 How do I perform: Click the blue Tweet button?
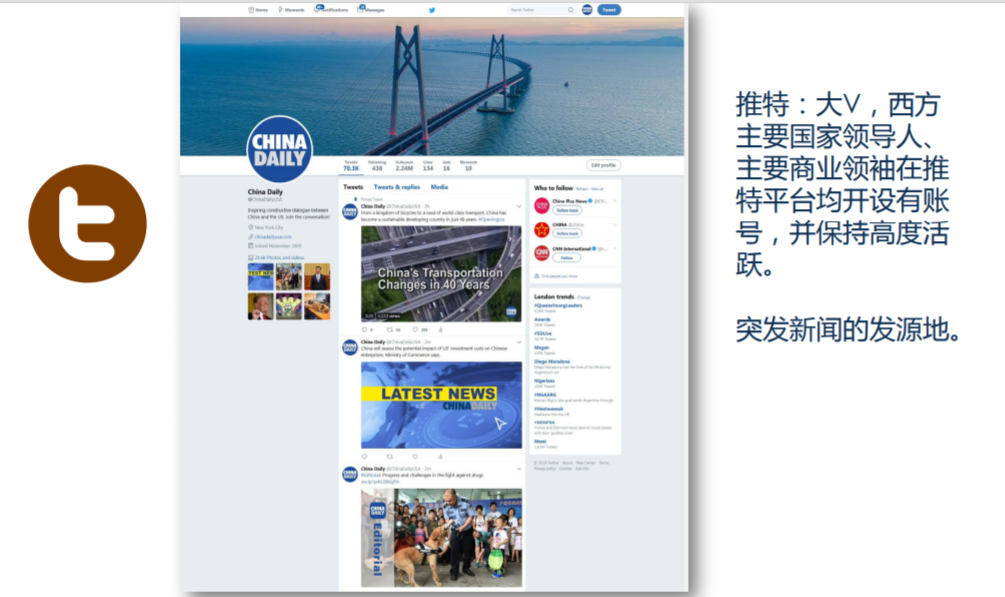(609, 10)
